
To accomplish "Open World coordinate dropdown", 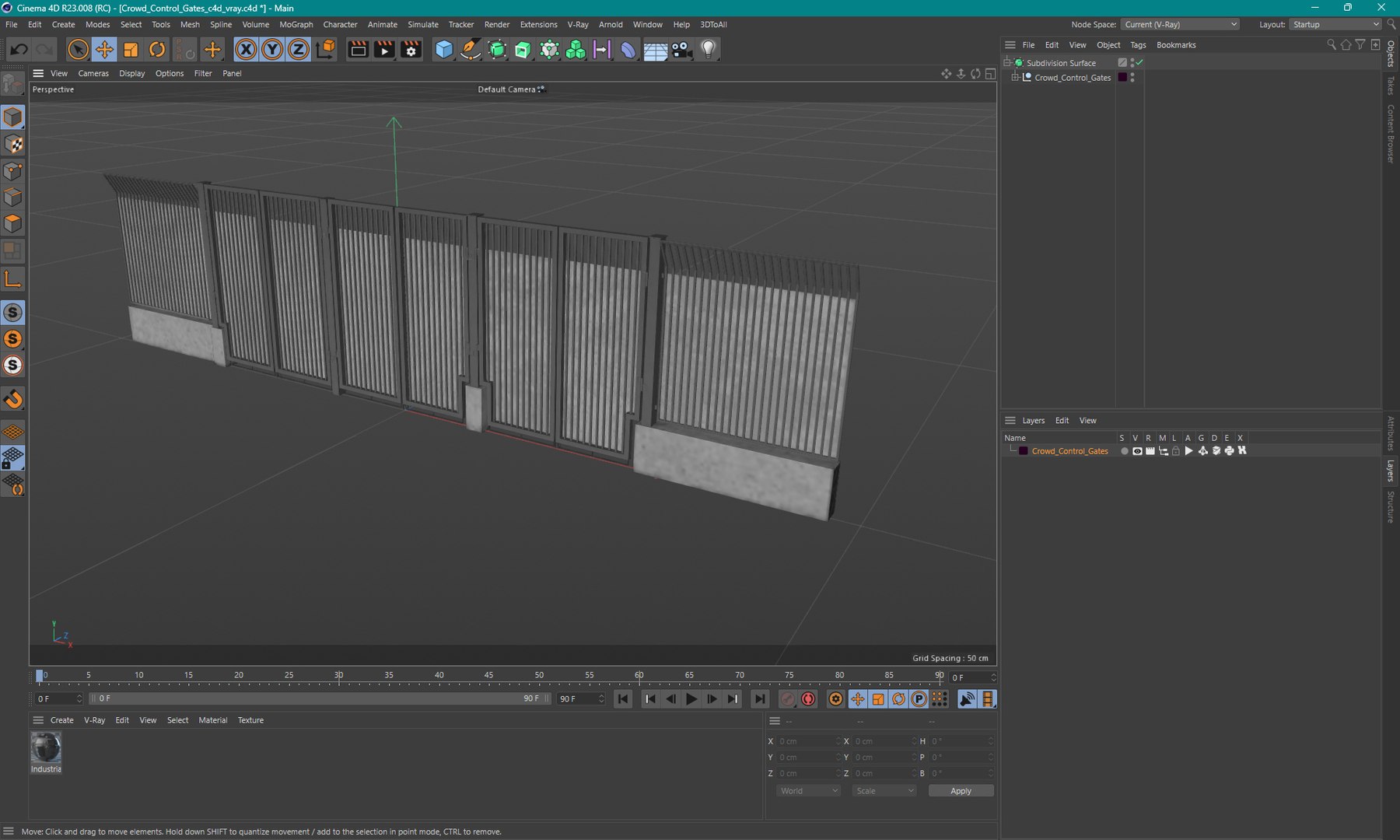I will [808, 791].
